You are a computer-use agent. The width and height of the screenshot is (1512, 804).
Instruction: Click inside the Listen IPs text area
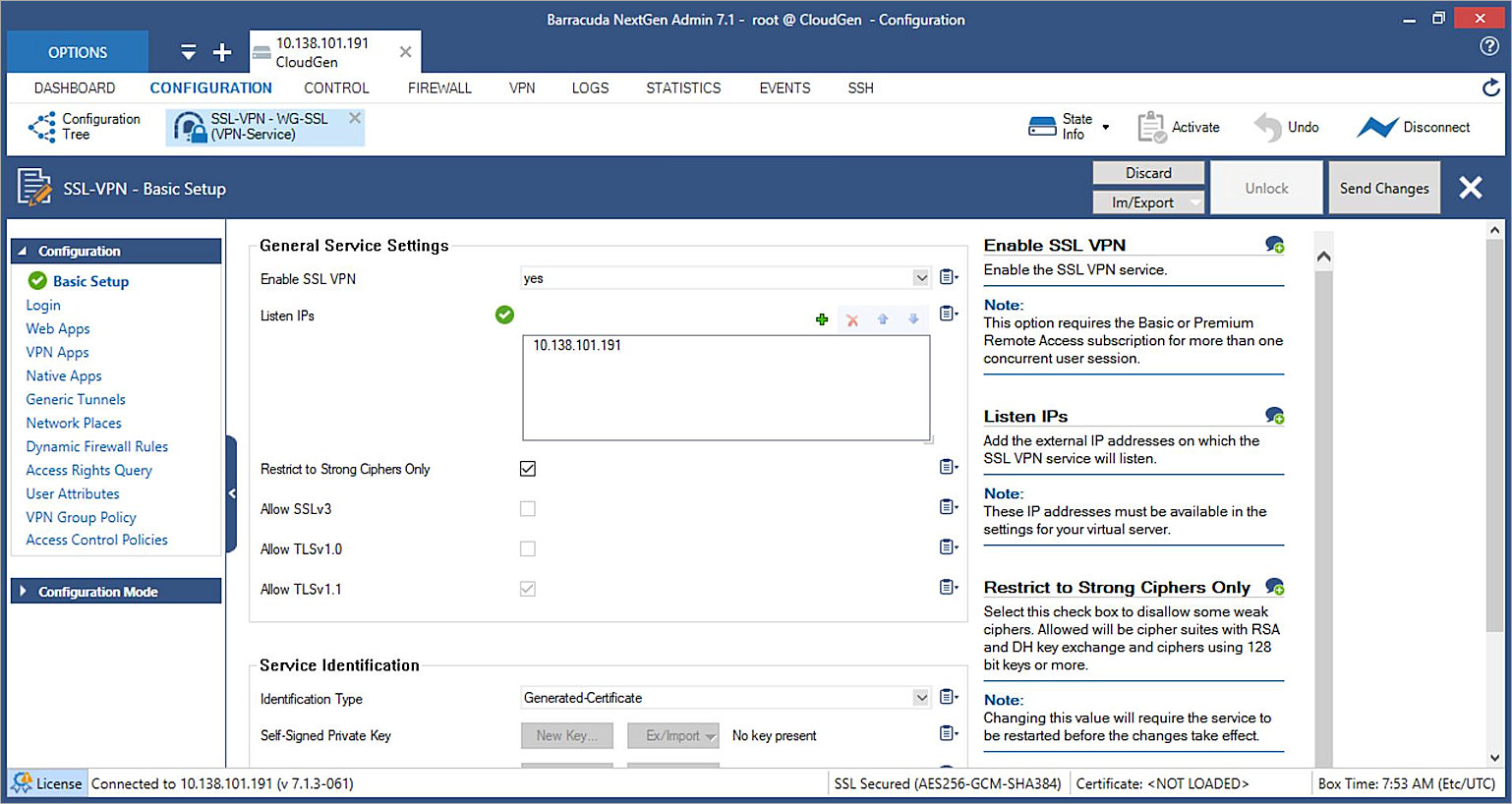pyautogui.click(x=727, y=388)
